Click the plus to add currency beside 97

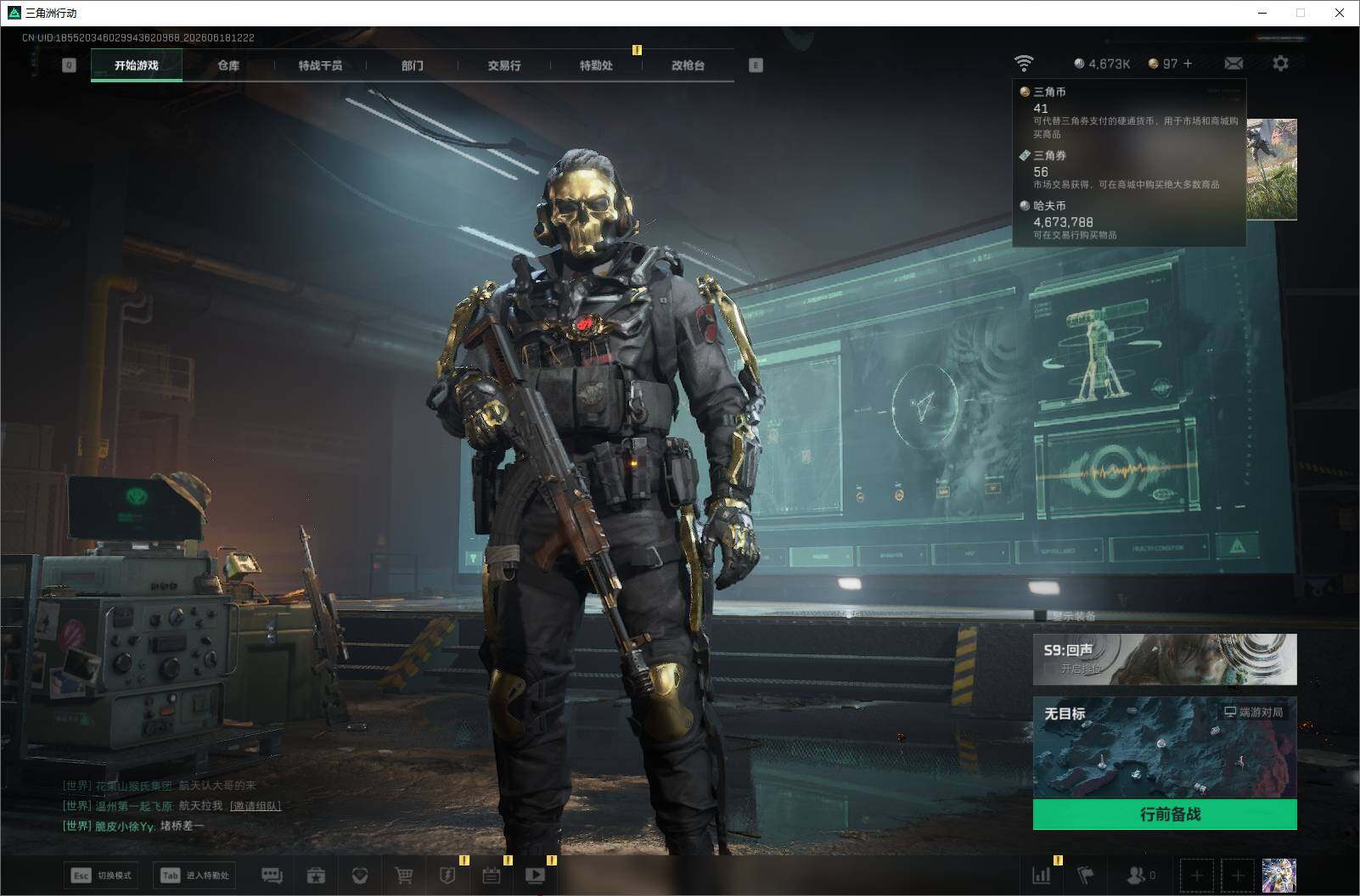(1188, 64)
